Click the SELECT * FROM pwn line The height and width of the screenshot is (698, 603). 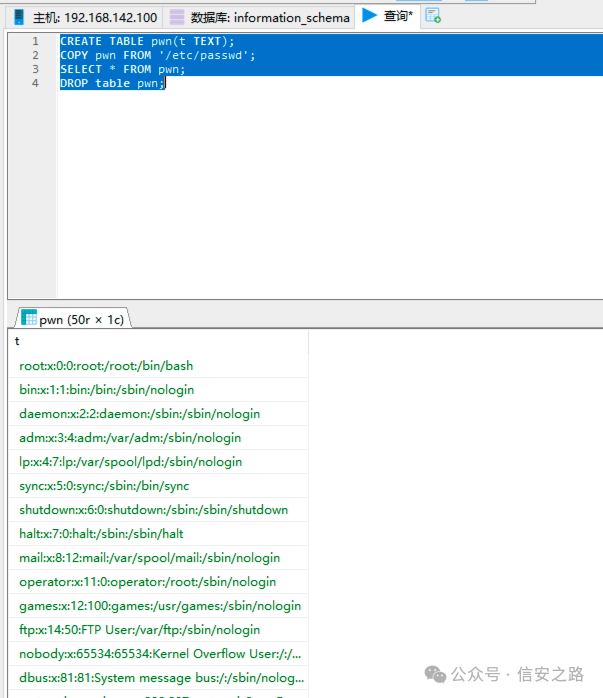[x=122, y=69]
